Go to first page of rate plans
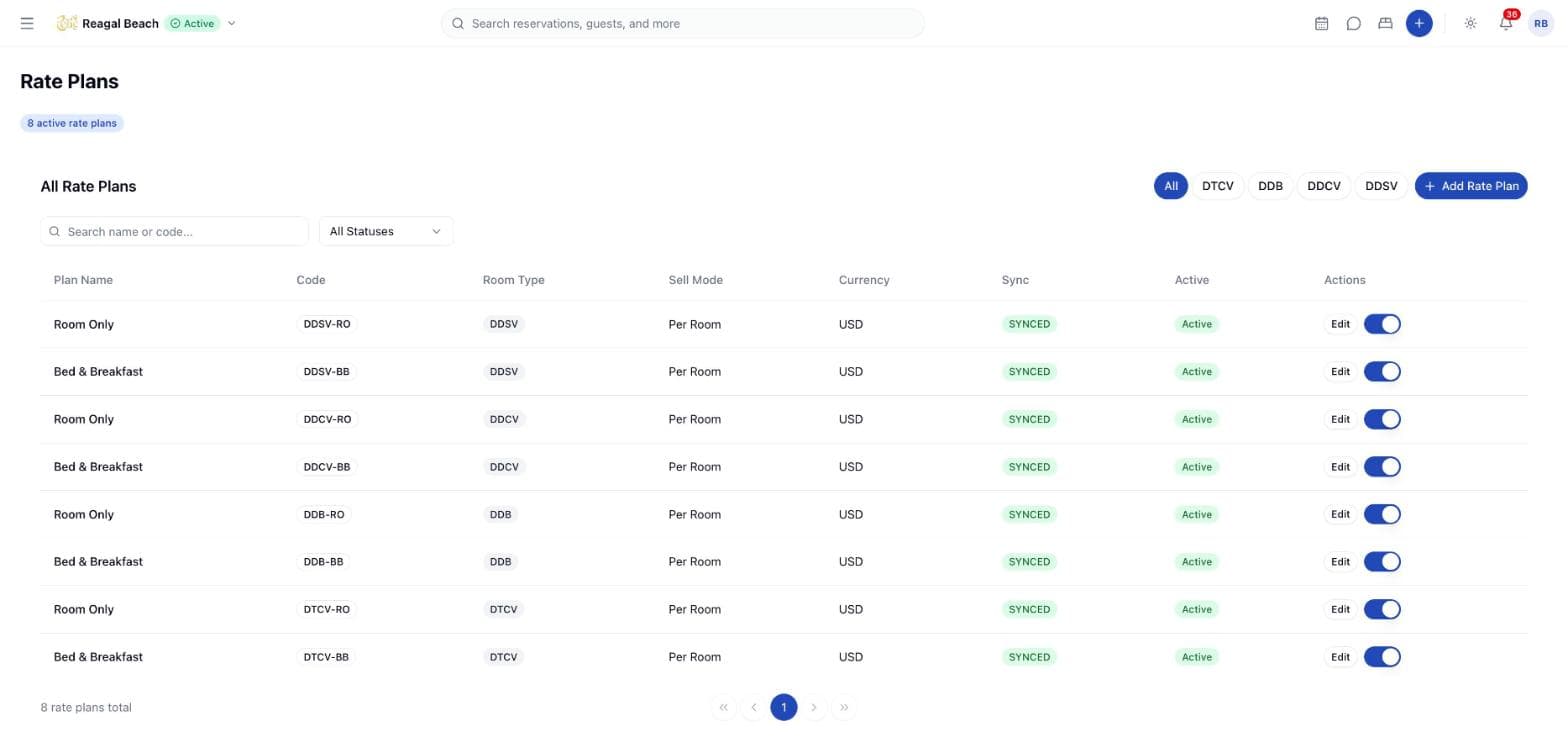The height and width of the screenshot is (753, 1568). tap(723, 707)
